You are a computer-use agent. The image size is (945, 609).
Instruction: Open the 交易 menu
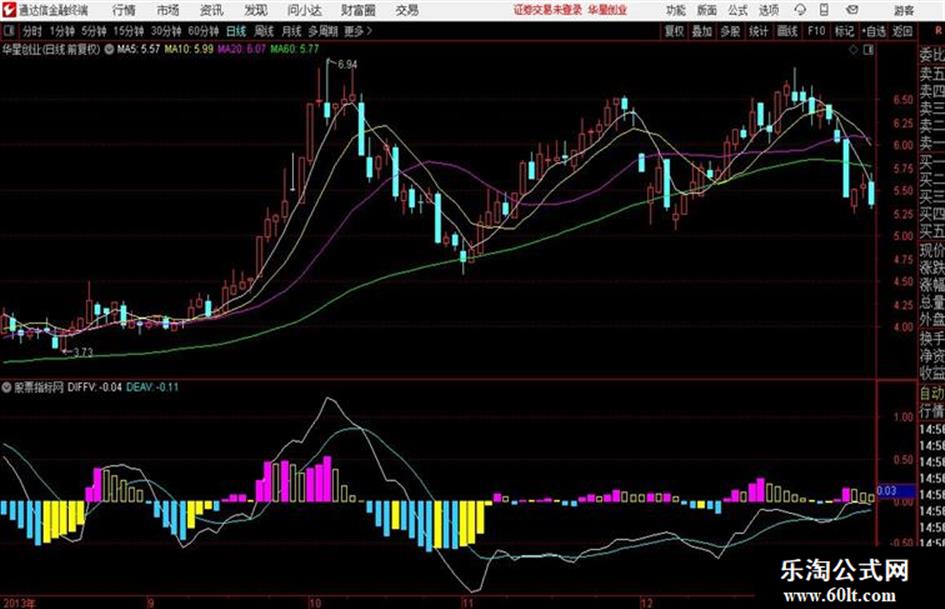point(407,10)
